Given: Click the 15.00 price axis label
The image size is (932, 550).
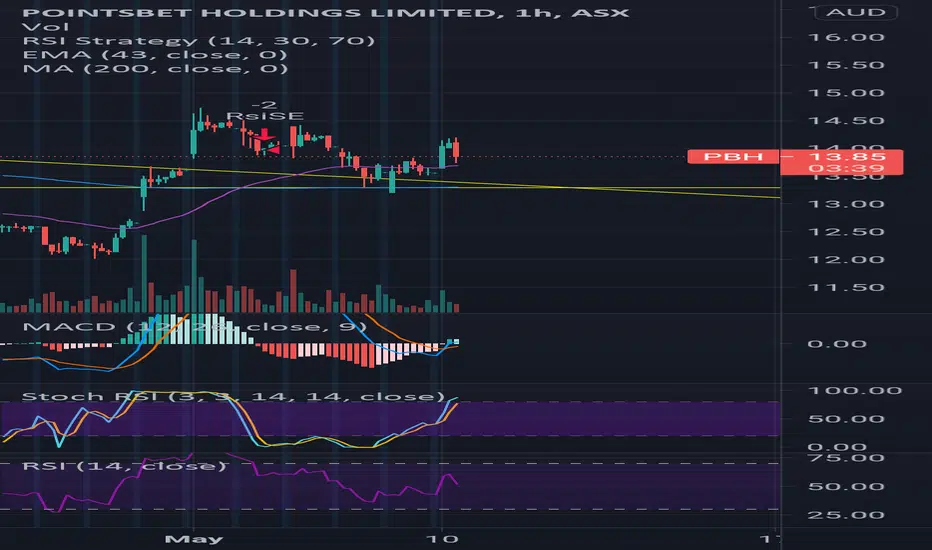Looking at the screenshot, I should pos(846,93).
